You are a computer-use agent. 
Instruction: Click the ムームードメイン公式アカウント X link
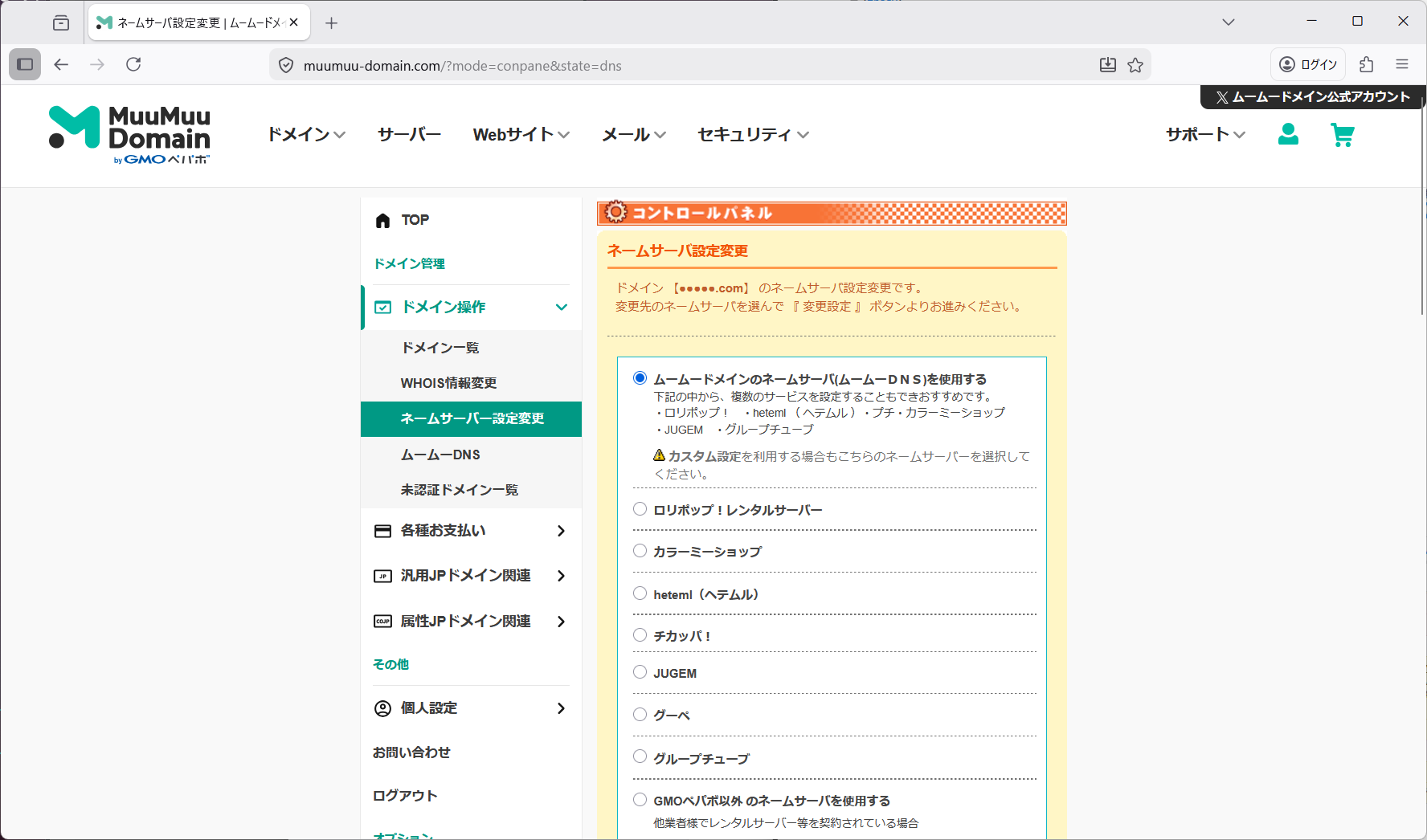tap(1313, 97)
